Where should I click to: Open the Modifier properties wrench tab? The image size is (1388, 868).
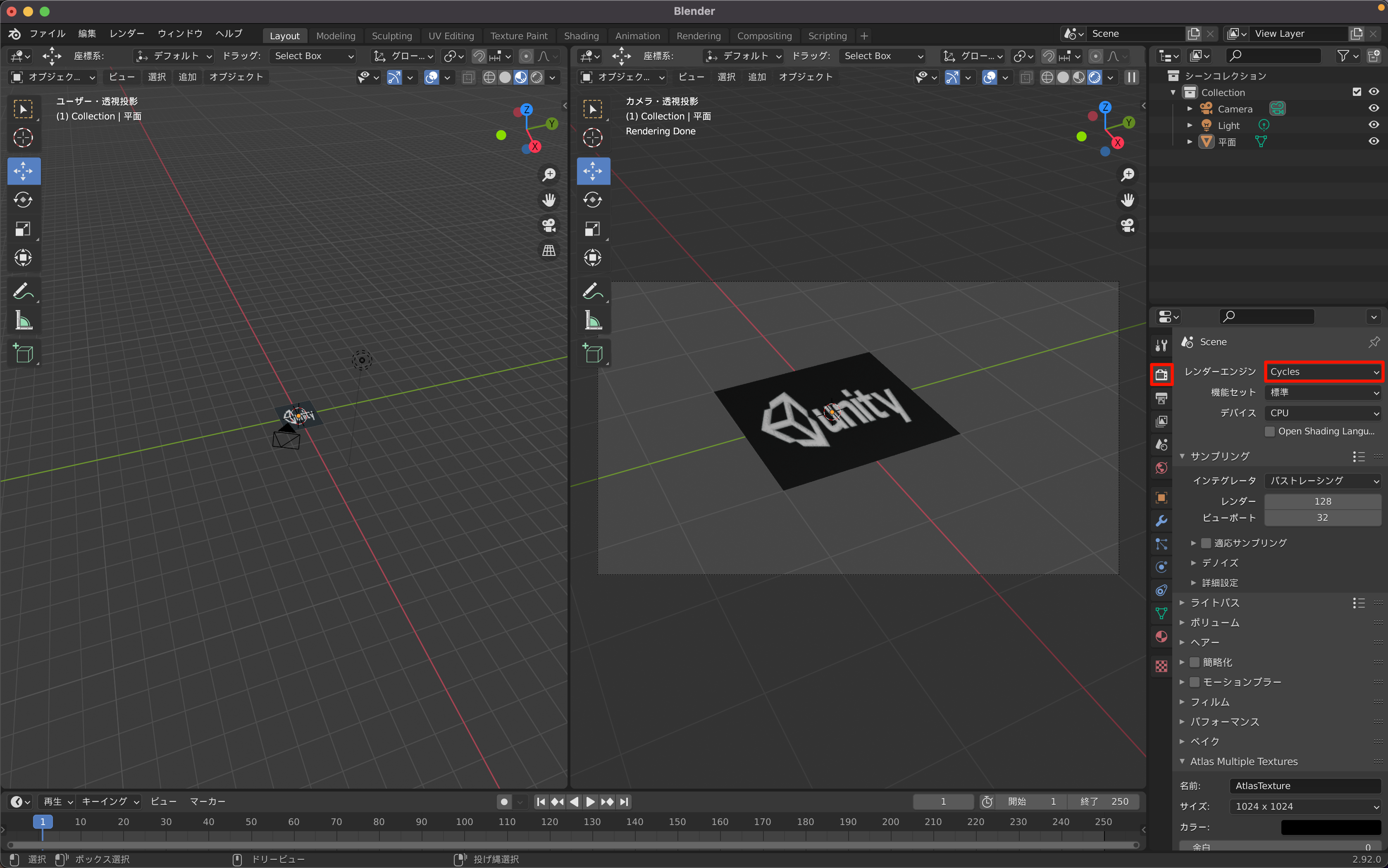pos(1161,521)
